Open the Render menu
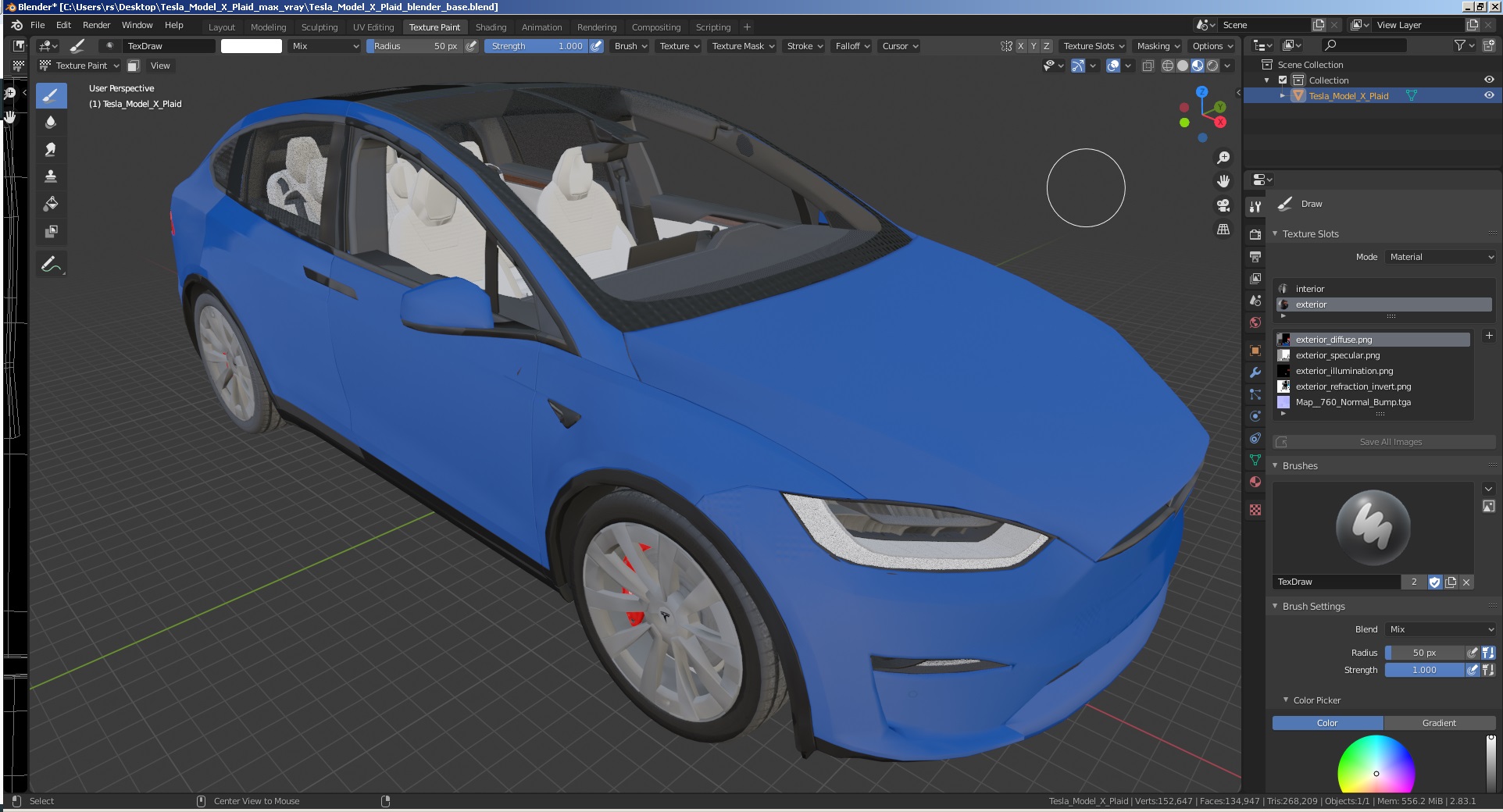This screenshot has height=812, width=1503. [x=96, y=25]
